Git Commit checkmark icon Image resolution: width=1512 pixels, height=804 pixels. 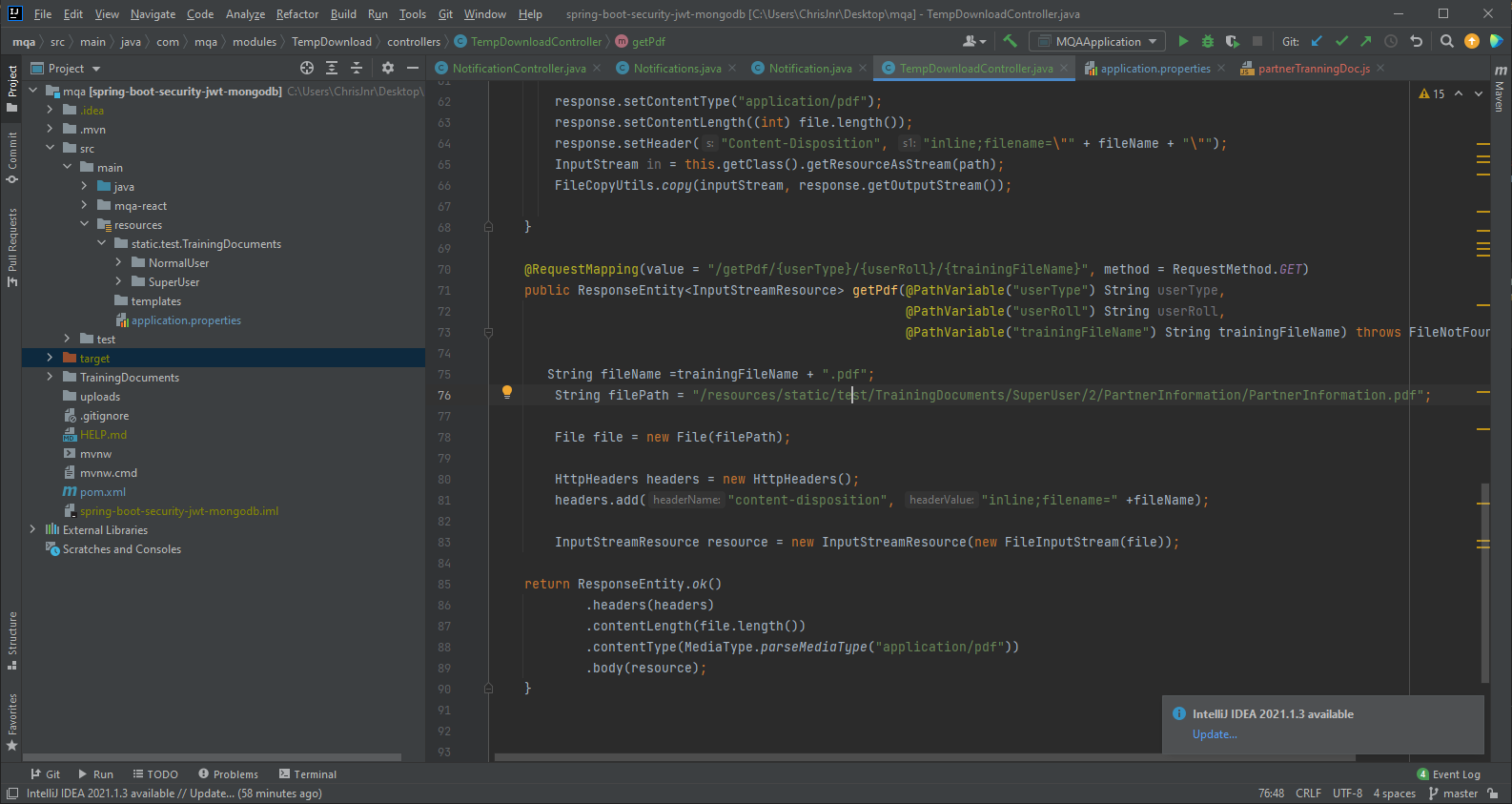(x=1341, y=41)
